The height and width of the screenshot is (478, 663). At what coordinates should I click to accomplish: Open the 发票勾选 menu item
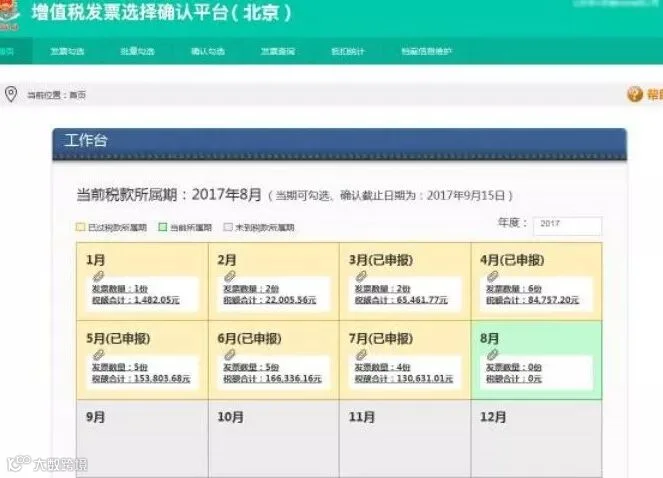point(67,52)
